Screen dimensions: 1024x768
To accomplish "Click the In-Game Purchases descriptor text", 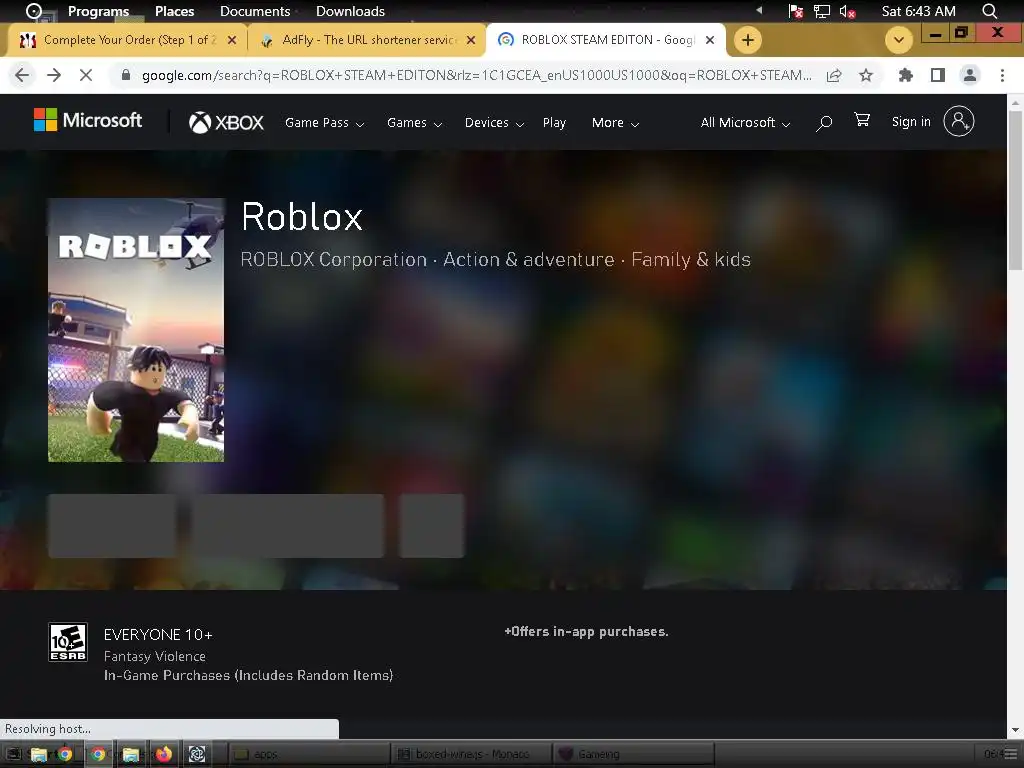I will (x=248, y=675).
